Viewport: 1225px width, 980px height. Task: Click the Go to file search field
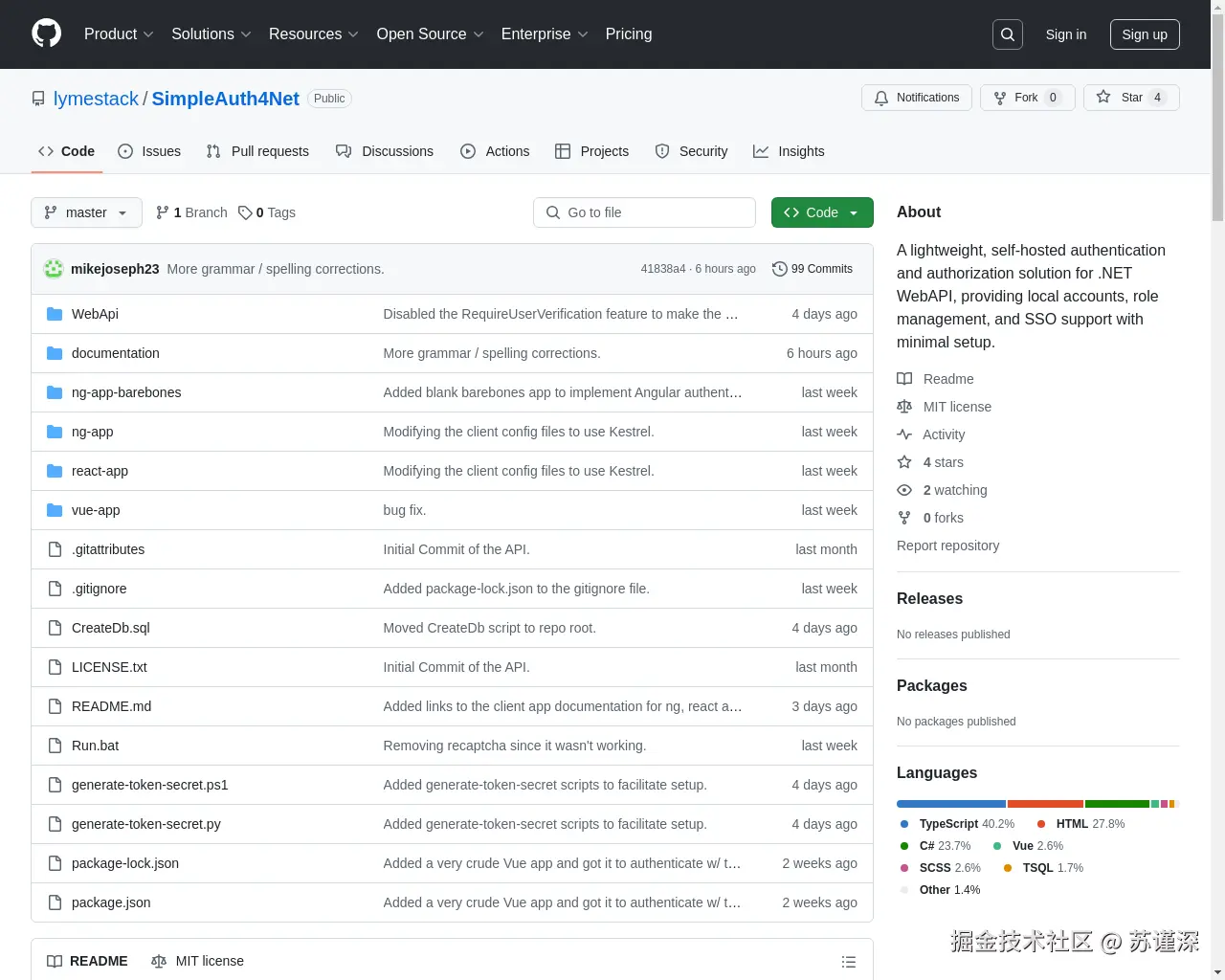click(644, 212)
